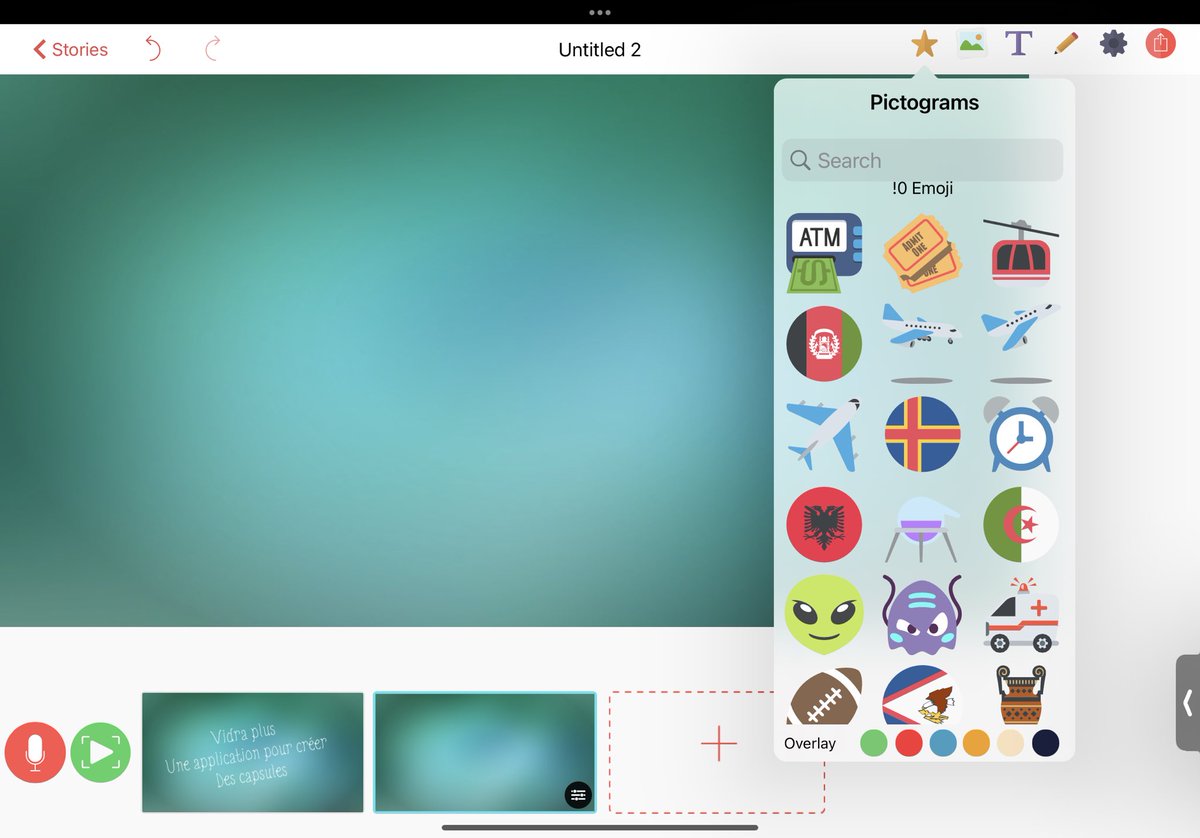This screenshot has height=838, width=1200.
Task: Undo the last action
Action: [152, 48]
